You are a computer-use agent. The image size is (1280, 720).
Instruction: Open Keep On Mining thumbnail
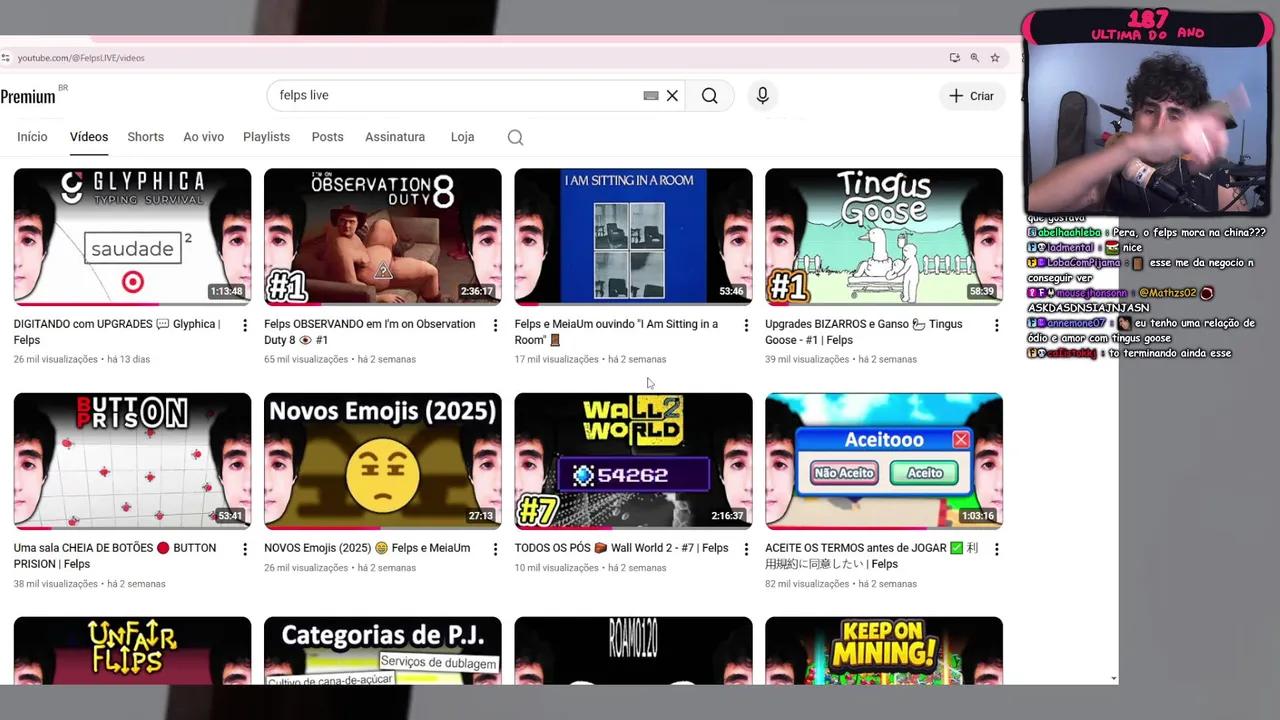click(884, 650)
